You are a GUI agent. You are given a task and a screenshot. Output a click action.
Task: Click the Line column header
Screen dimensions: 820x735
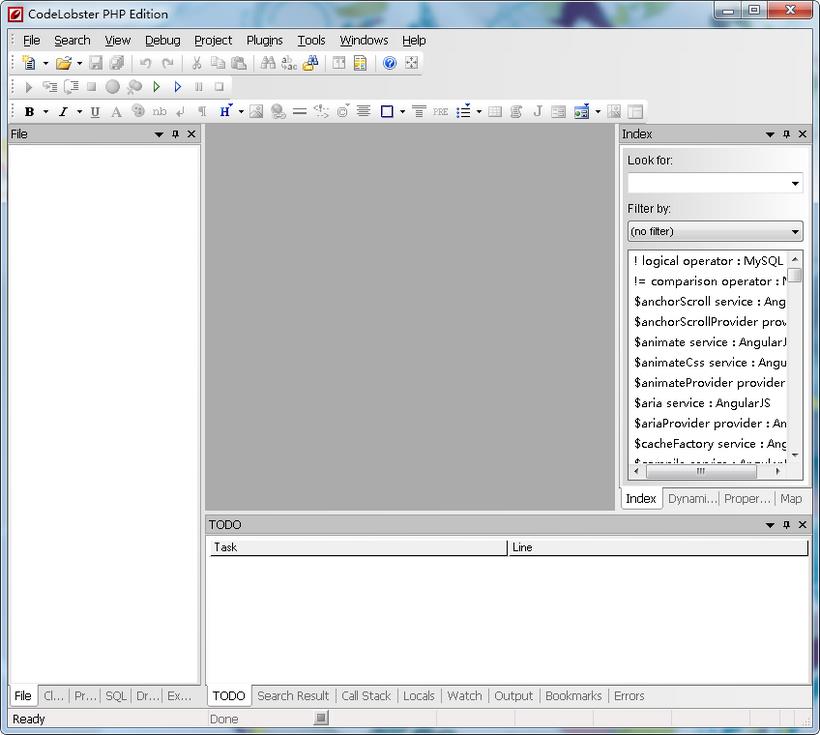[658, 547]
